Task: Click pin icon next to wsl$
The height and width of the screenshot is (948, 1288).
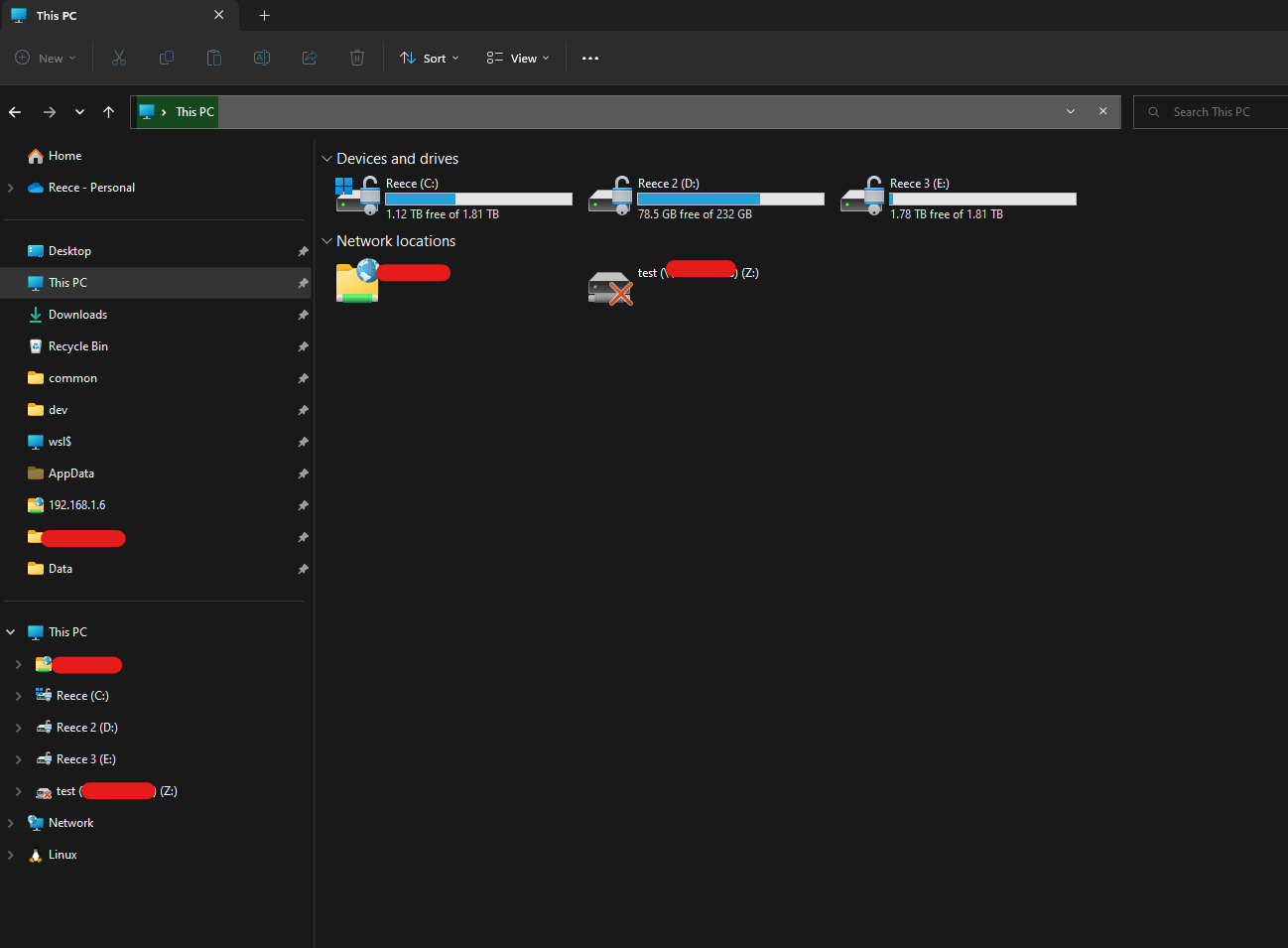Action: pyautogui.click(x=303, y=443)
